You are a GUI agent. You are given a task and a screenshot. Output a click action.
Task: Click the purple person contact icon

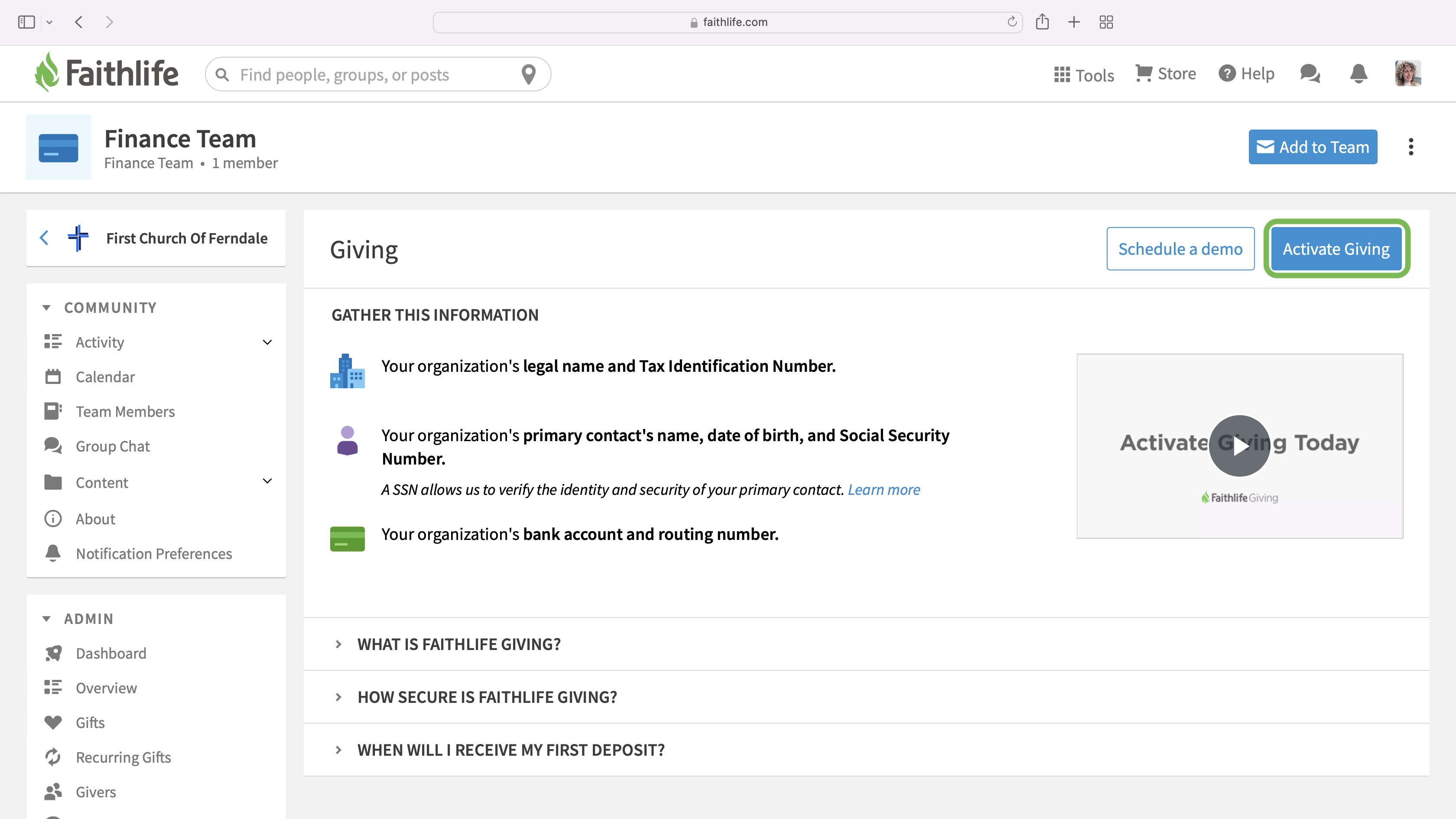(348, 441)
